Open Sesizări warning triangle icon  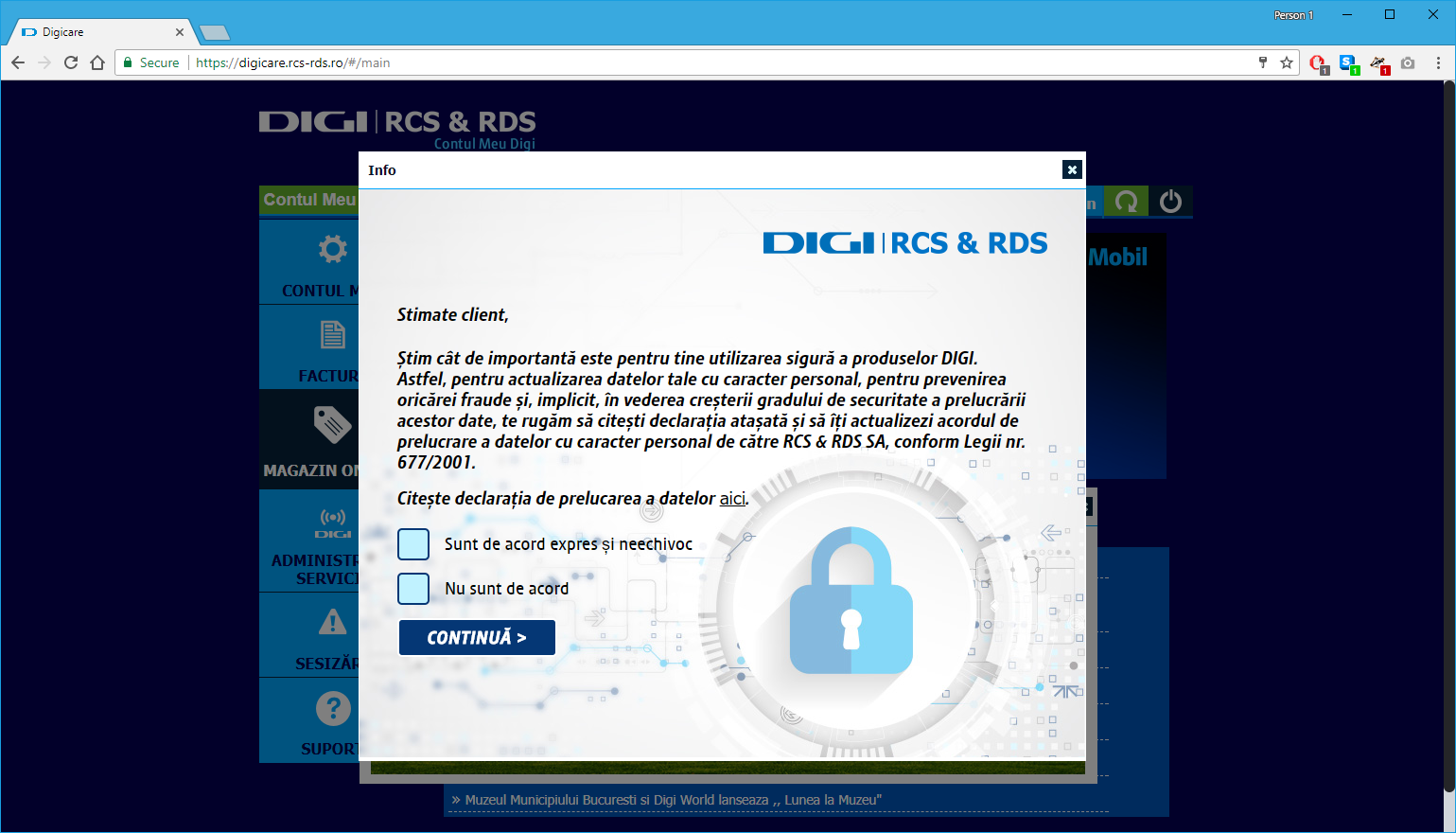pos(332,622)
